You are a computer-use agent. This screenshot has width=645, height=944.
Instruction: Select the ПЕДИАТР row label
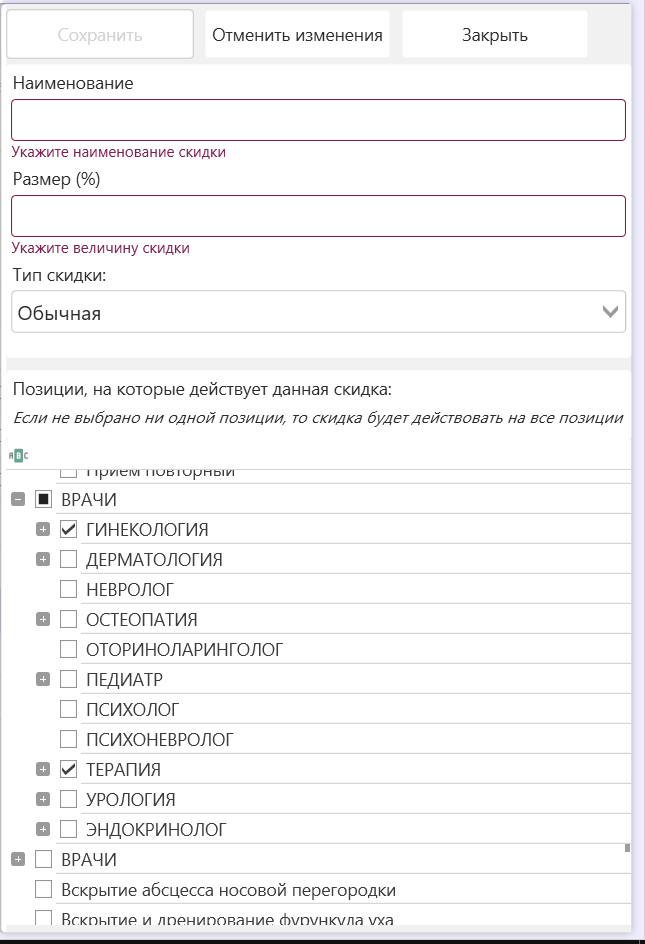(125, 680)
